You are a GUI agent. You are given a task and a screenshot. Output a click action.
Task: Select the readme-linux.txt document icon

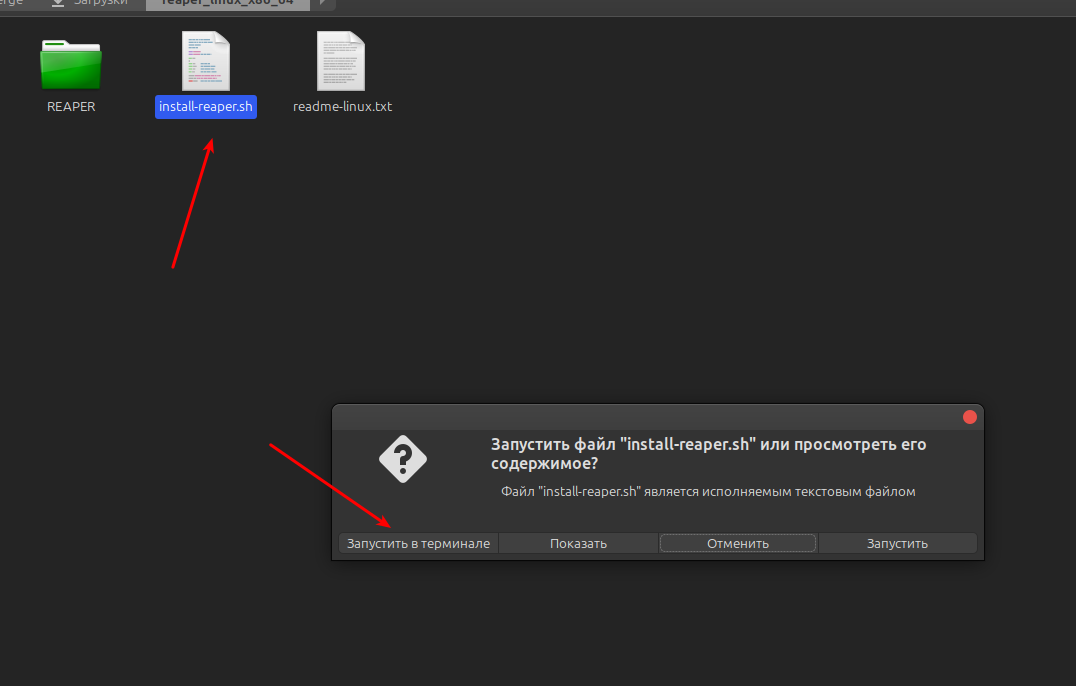[341, 60]
